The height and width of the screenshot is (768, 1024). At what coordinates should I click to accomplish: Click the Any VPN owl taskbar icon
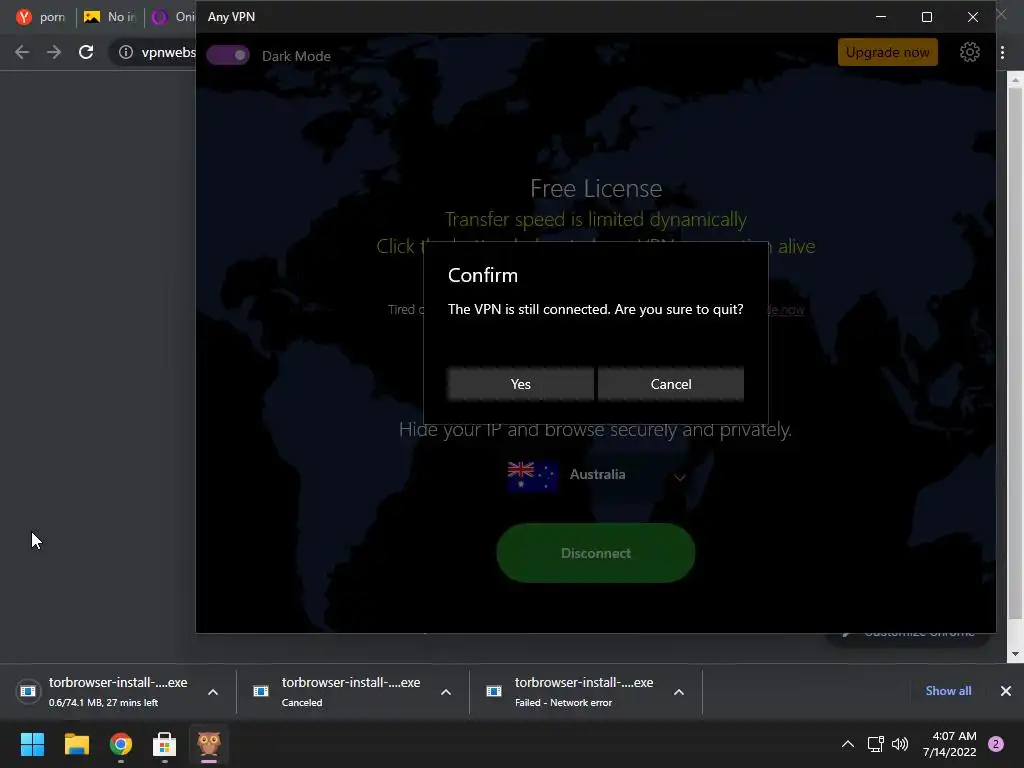pos(209,744)
